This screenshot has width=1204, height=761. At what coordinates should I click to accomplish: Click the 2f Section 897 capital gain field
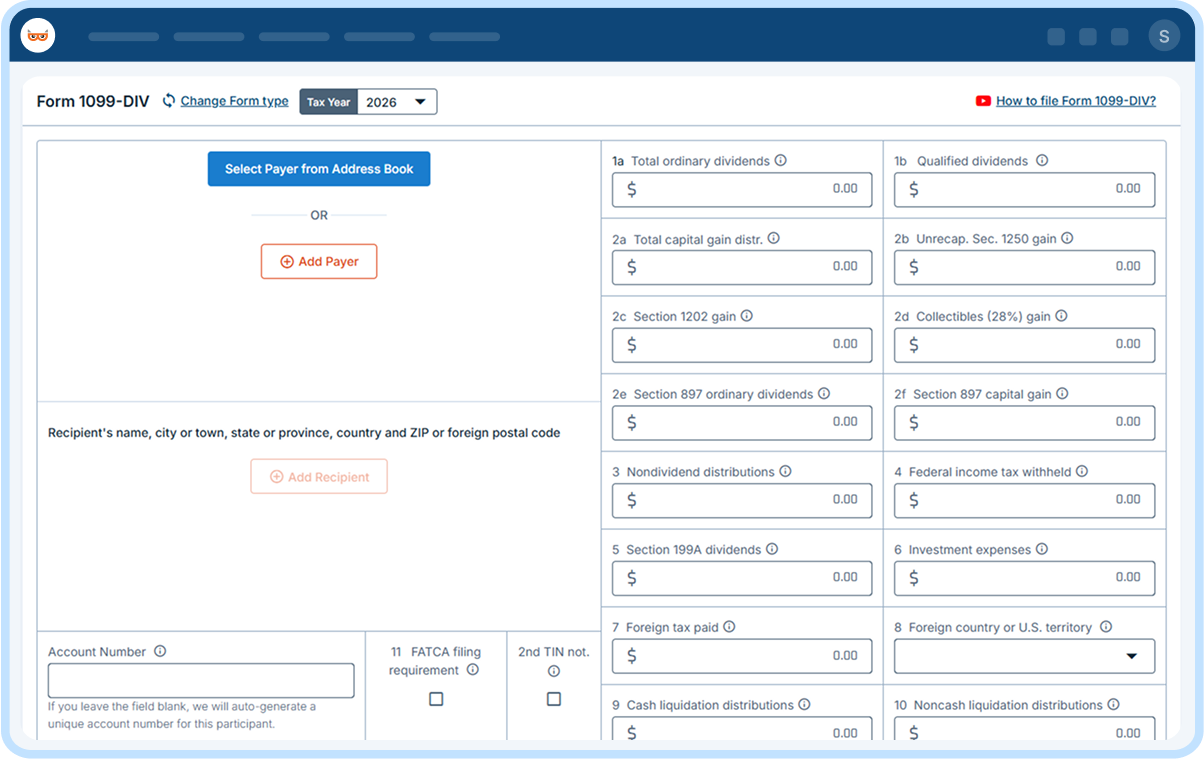1024,422
